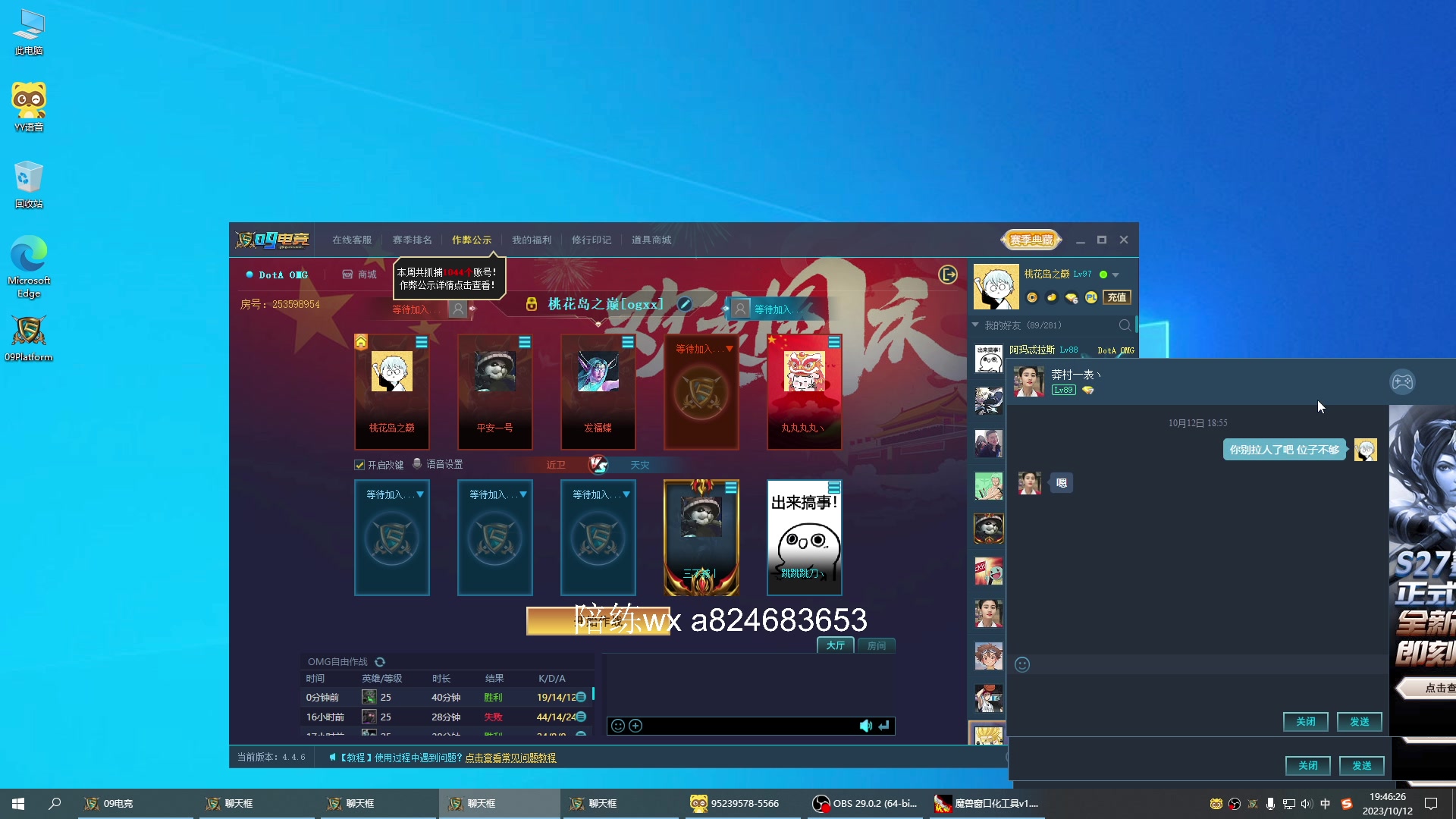Toggle the 开启改键 checkbox
Image resolution: width=1456 pixels, height=819 pixels.
pyautogui.click(x=359, y=465)
